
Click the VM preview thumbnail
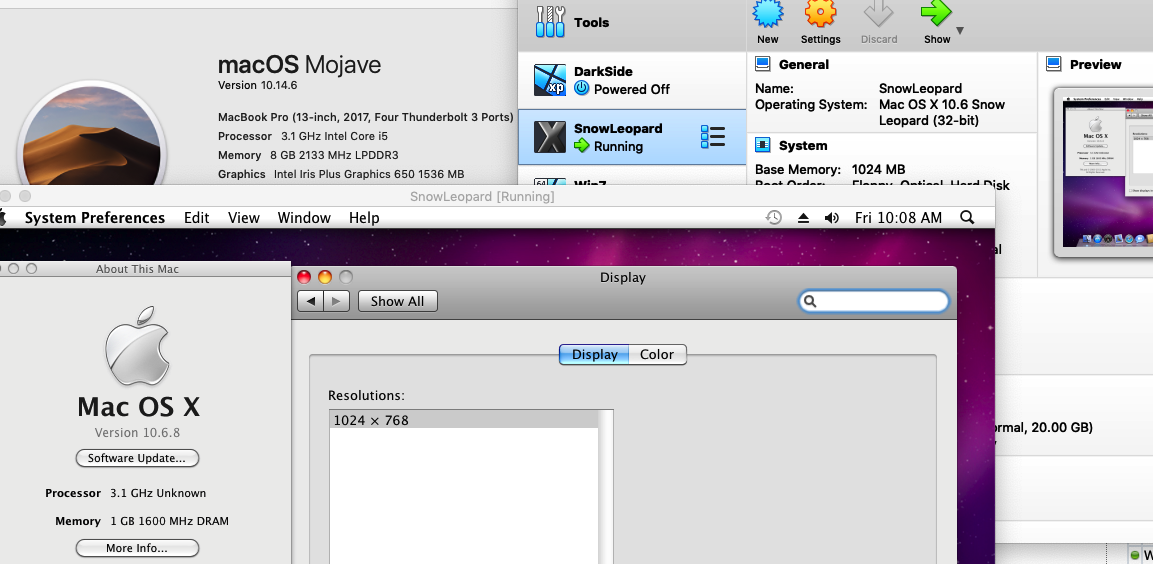[x=1103, y=173]
